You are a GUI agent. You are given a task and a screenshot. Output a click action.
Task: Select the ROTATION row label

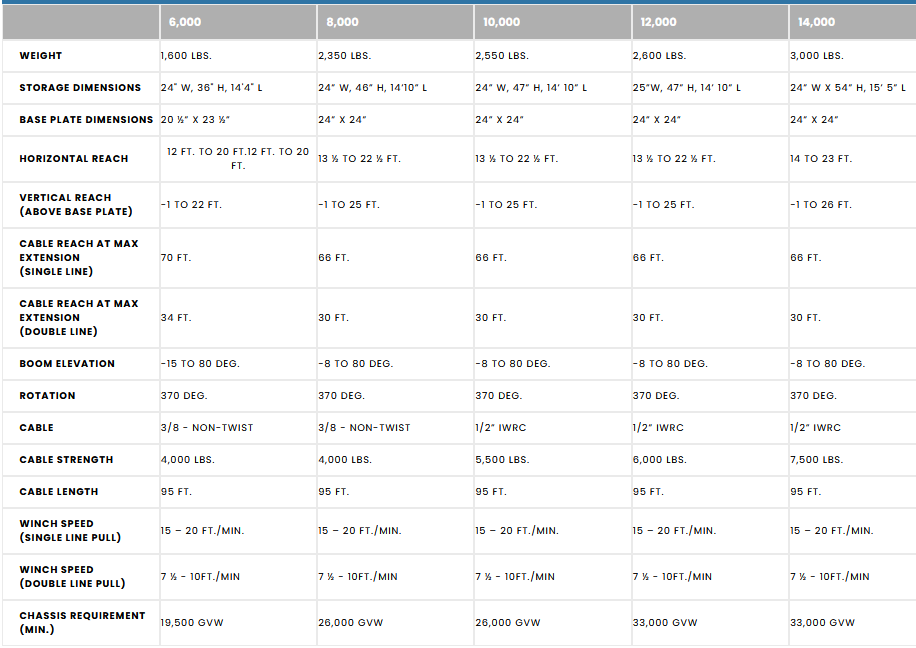tap(47, 396)
